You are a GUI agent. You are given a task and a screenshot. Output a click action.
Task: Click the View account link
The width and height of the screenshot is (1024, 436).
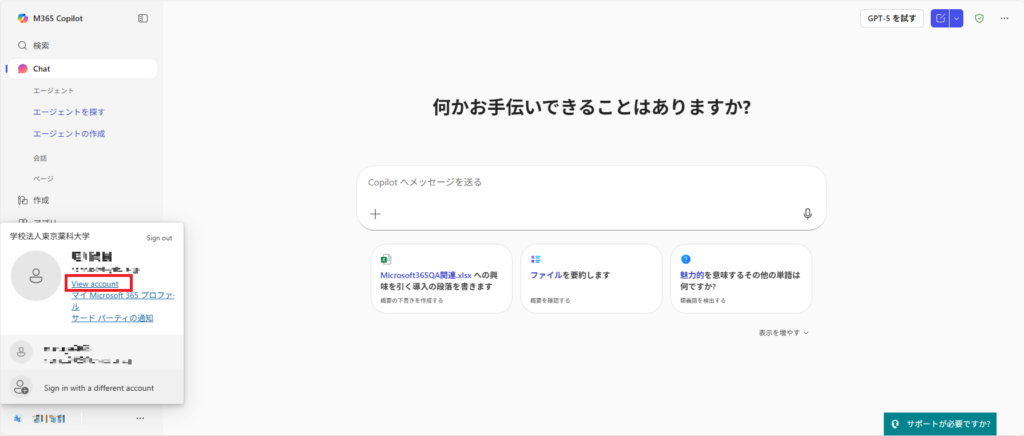coord(95,284)
